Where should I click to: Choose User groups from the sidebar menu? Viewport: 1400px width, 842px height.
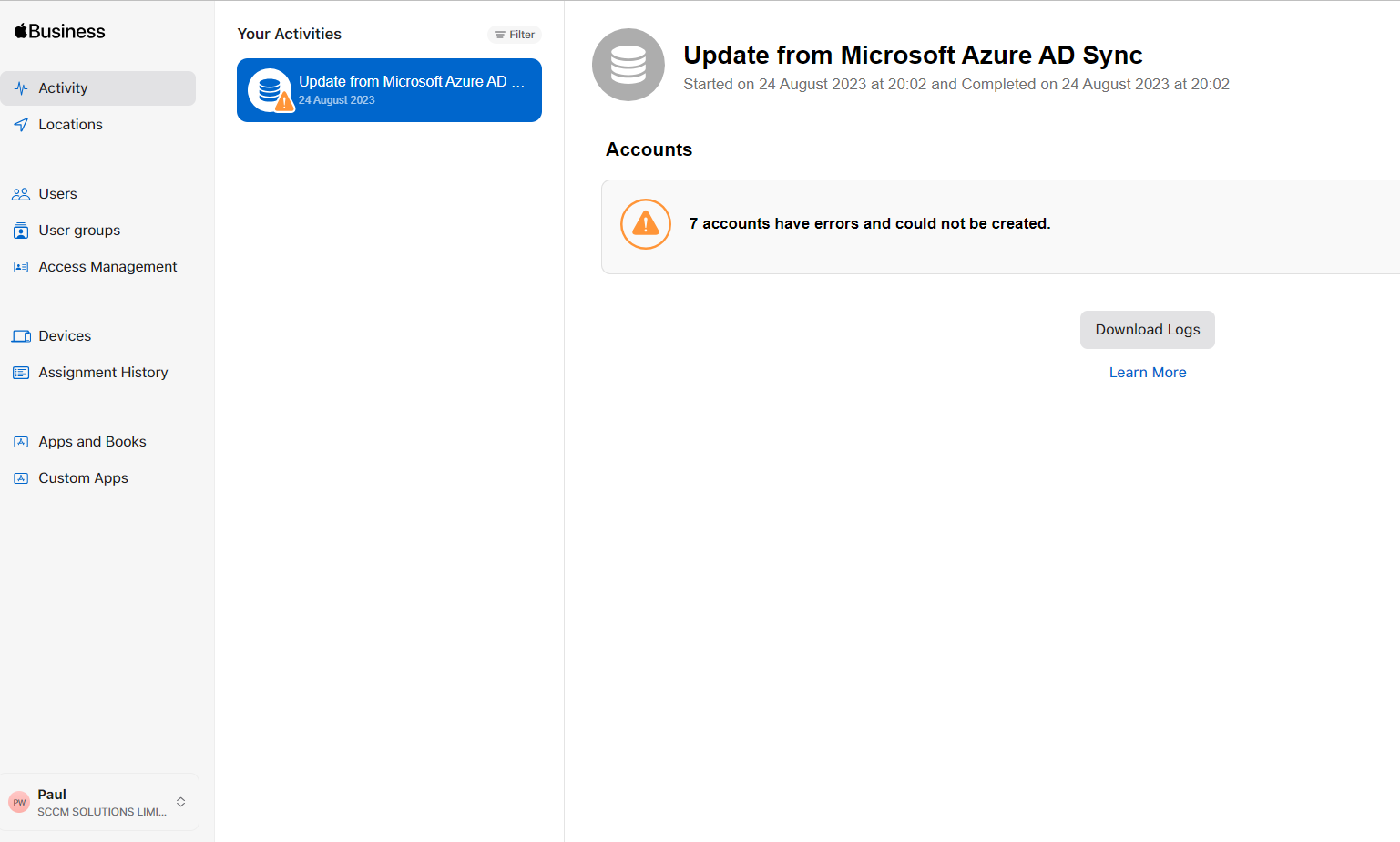[x=79, y=230]
